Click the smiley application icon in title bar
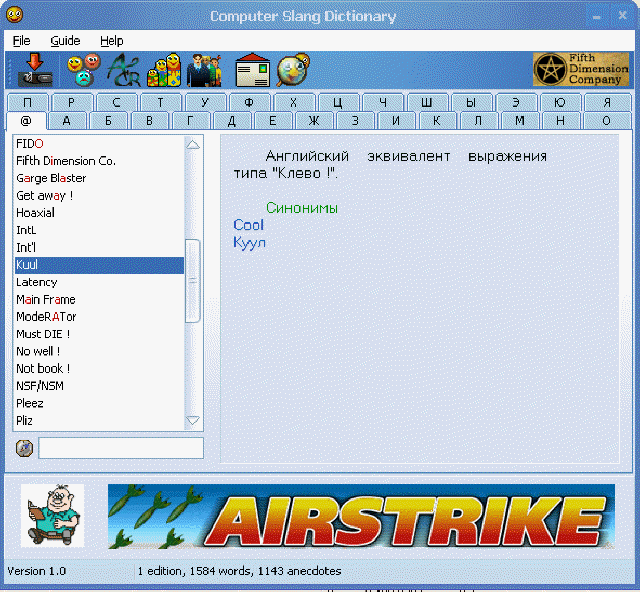This screenshot has width=640, height=592. click(x=15, y=15)
